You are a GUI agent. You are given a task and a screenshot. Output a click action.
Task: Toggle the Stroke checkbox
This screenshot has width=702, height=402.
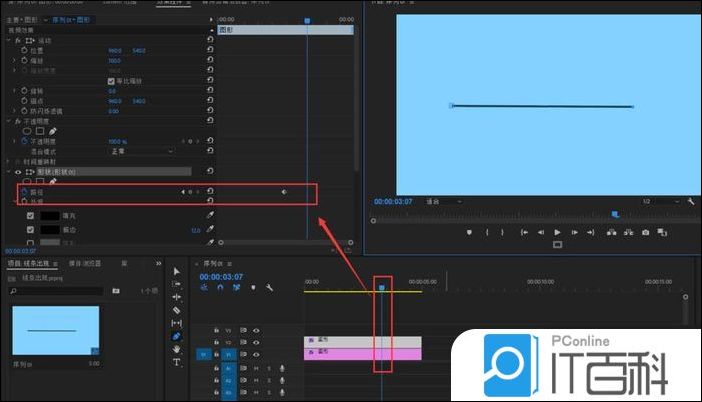click(30, 229)
